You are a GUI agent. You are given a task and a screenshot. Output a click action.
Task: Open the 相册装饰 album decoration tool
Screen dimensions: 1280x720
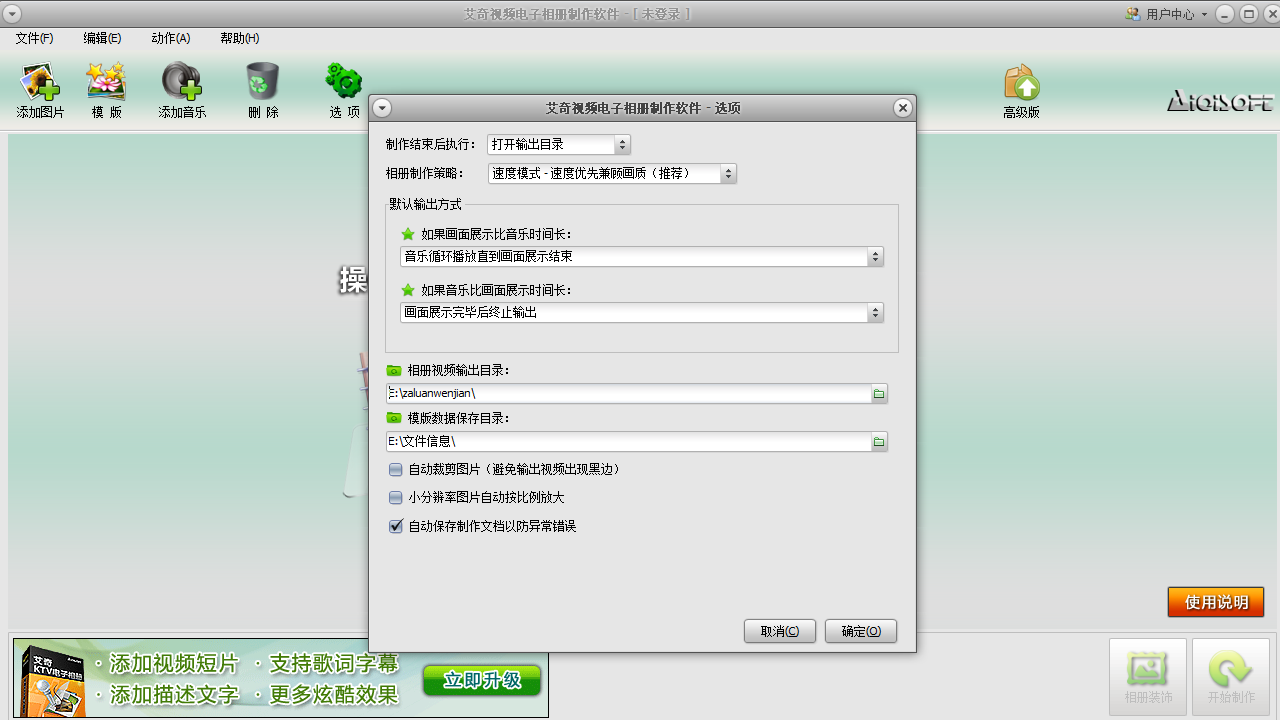tap(1147, 677)
